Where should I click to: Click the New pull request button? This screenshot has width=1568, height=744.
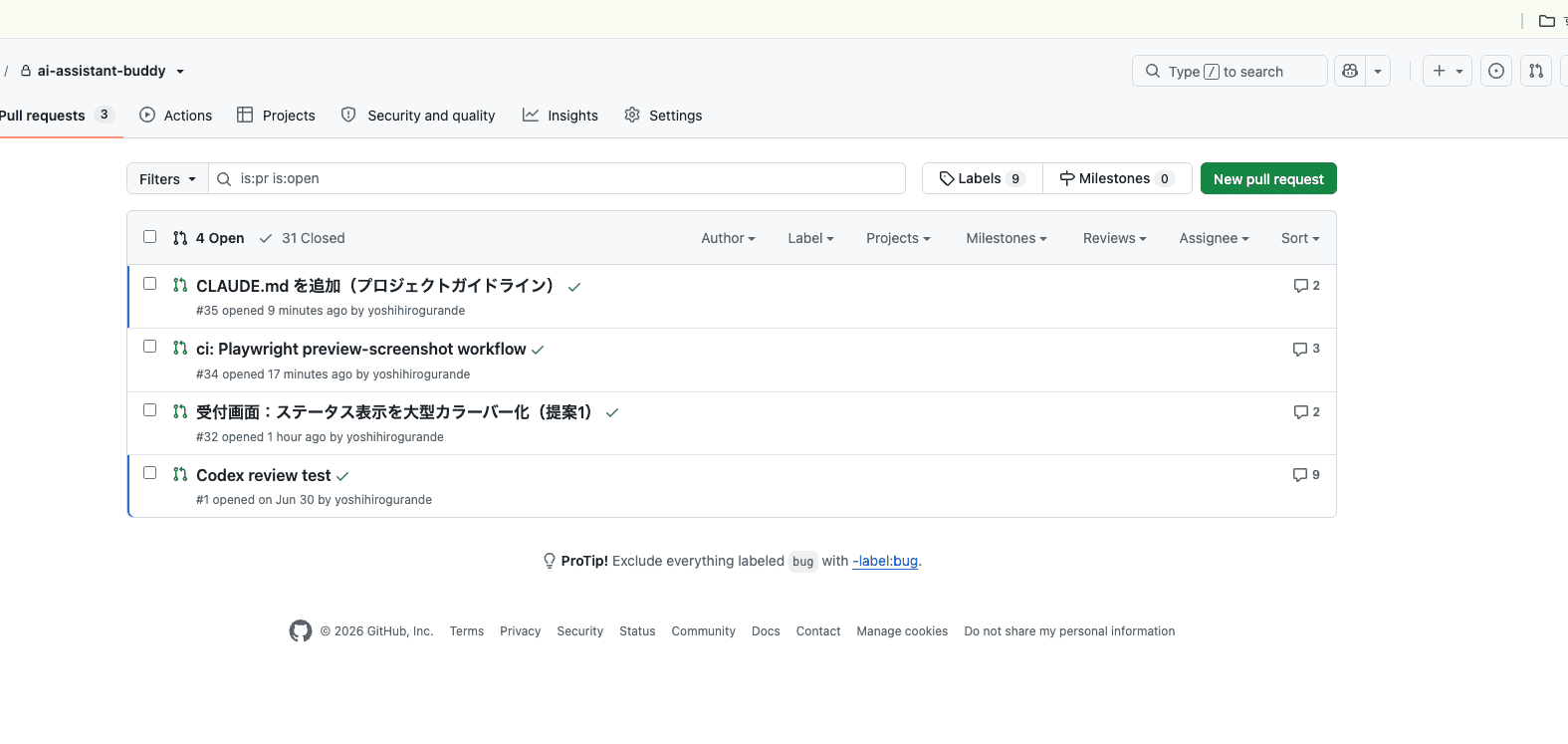pyautogui.click(x=1268, y=178)
